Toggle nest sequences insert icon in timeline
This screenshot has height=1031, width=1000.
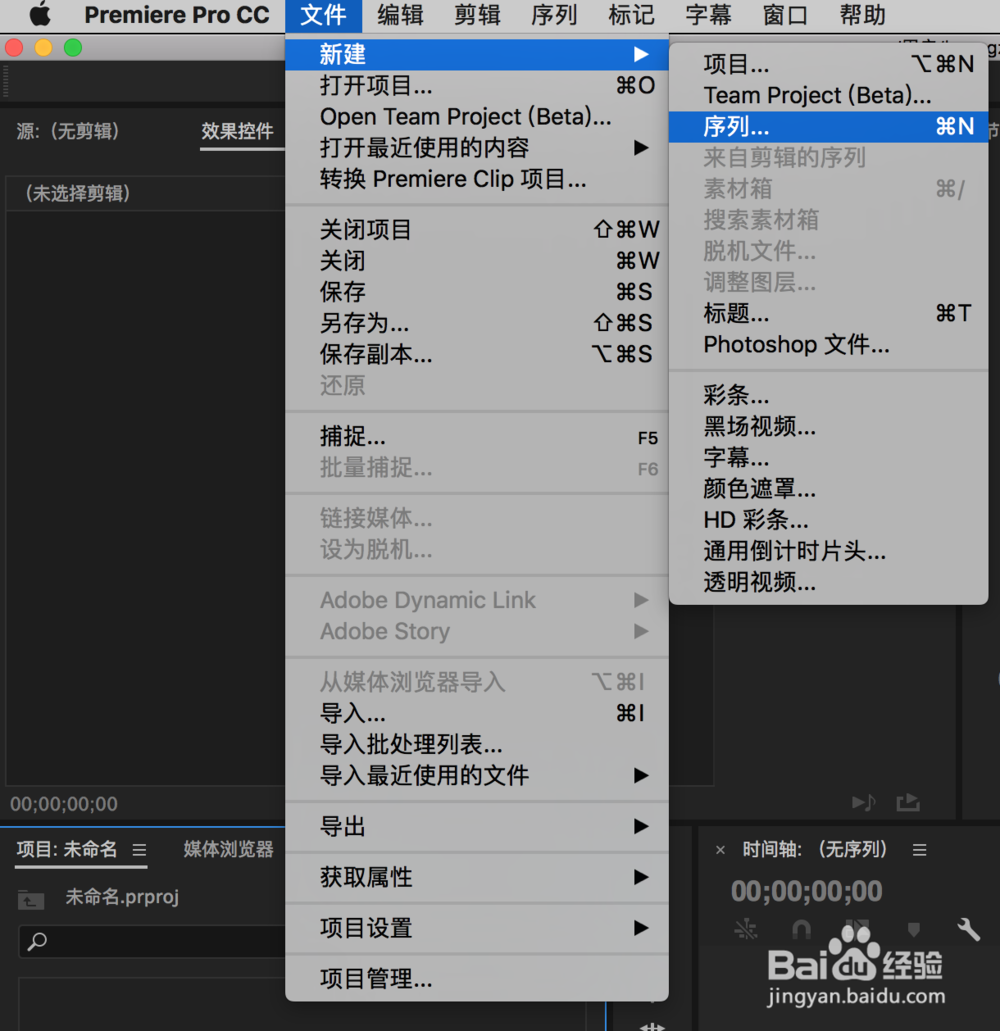pos(746,930)
